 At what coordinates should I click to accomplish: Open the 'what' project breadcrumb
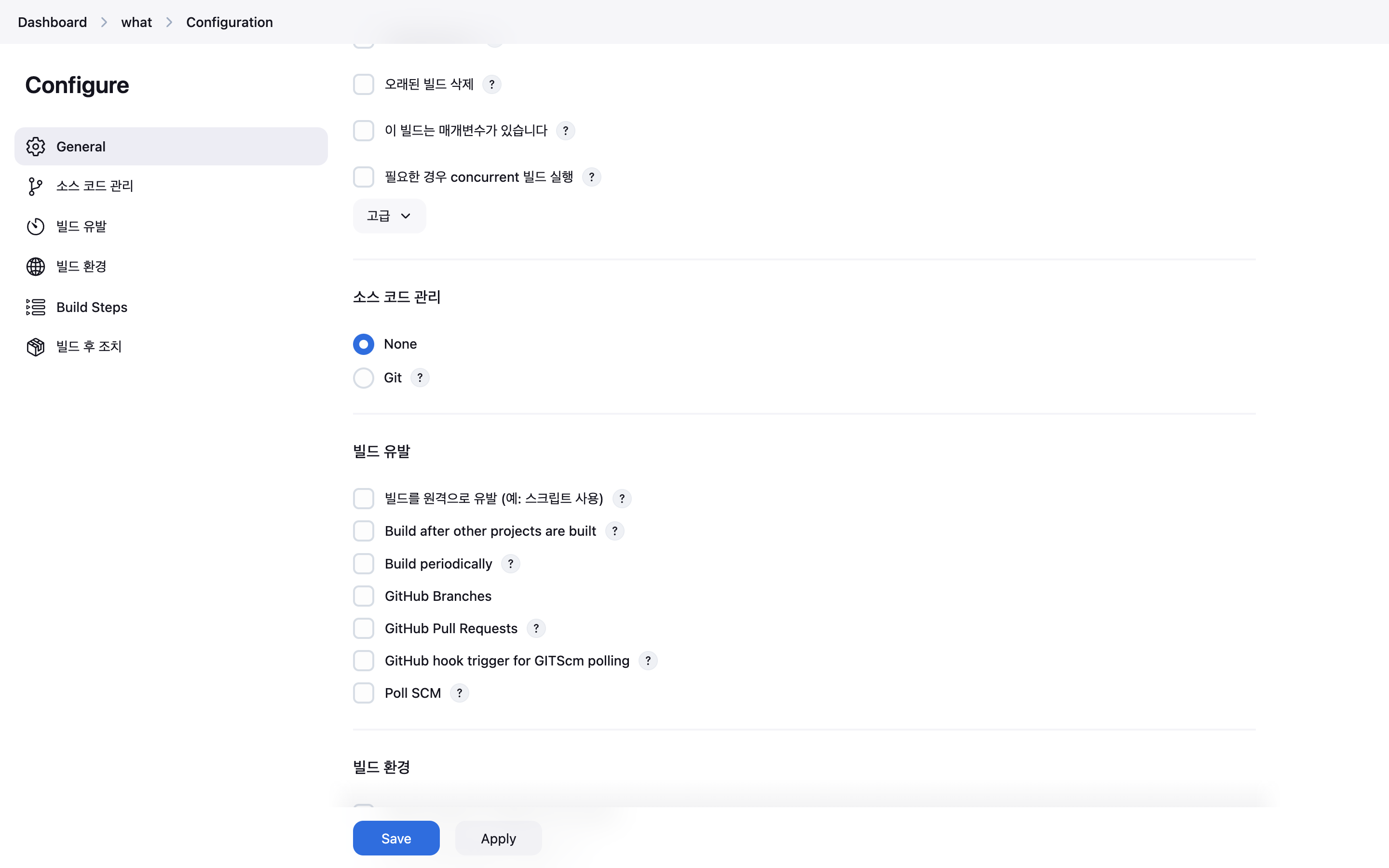tap(136, 22)
